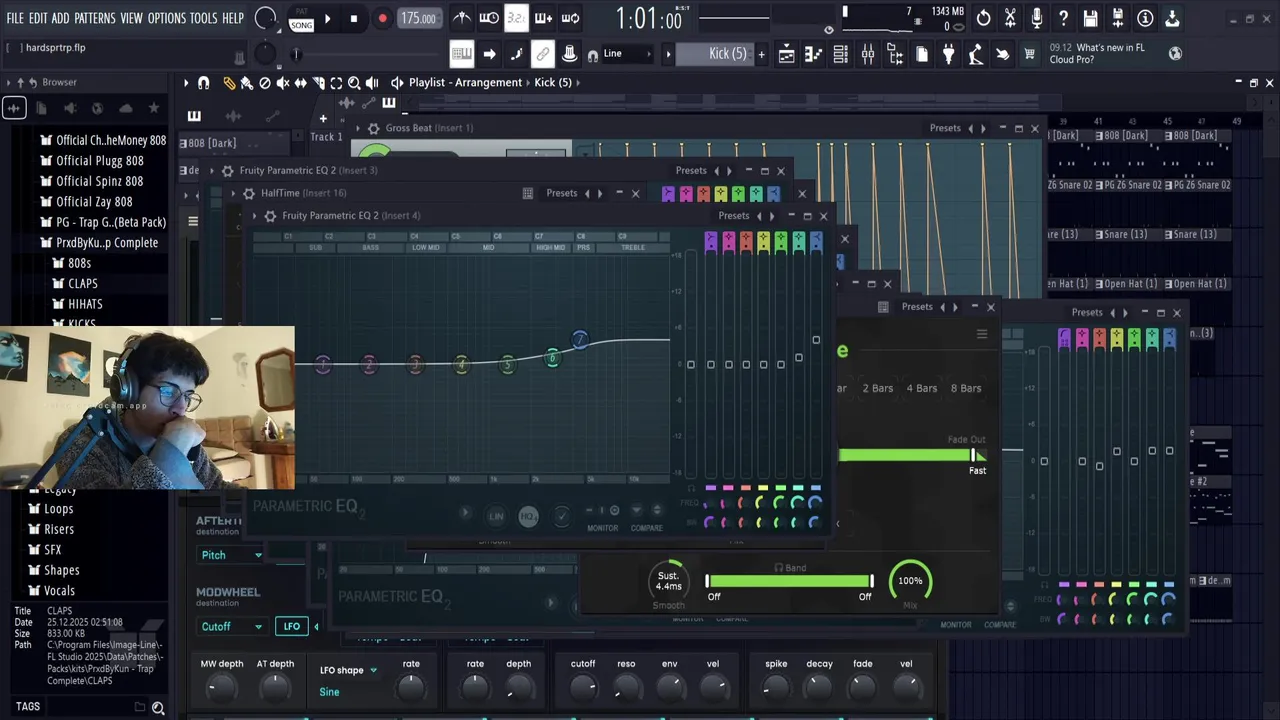Toggle typing keyboard to piano
This screenshot has height=720, width=1280.
tap(462, 54)
